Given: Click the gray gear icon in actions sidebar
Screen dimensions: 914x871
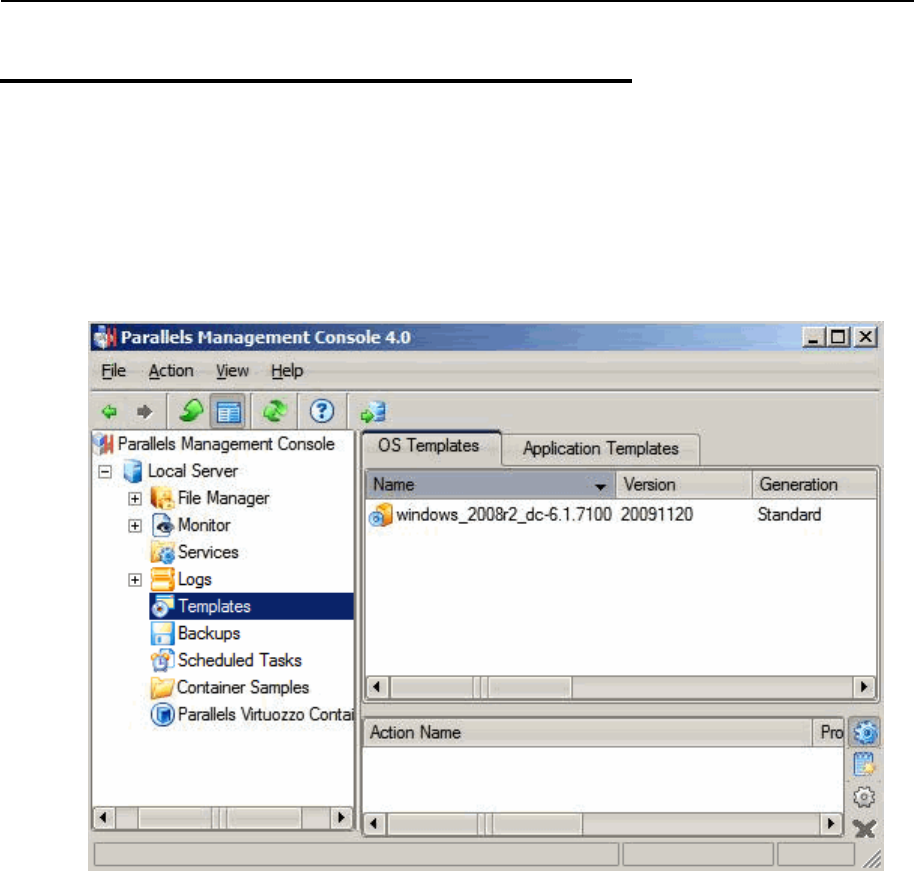Looking at the screenshot, I should coord(864,797).
